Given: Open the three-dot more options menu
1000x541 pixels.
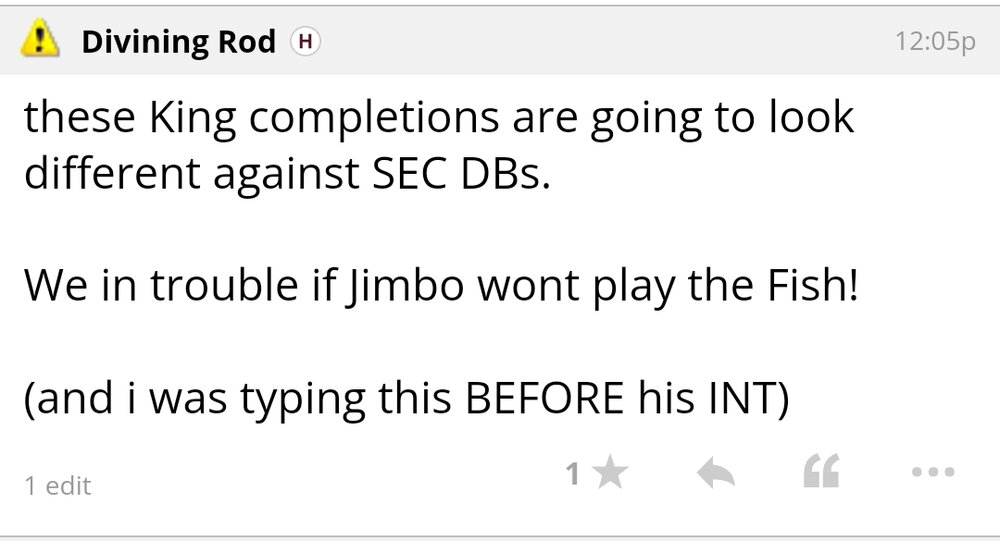Looking at the screenshot, I should 933,472.
